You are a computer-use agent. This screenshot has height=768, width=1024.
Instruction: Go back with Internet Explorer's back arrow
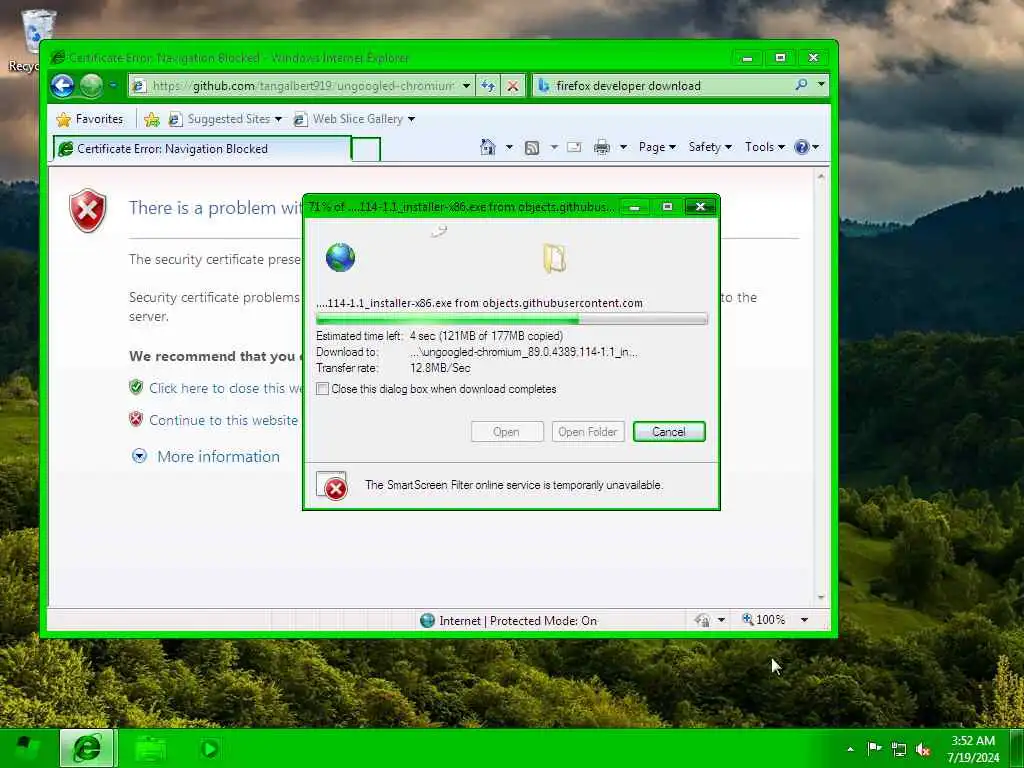pyautogui.click(x=63, y=86)
